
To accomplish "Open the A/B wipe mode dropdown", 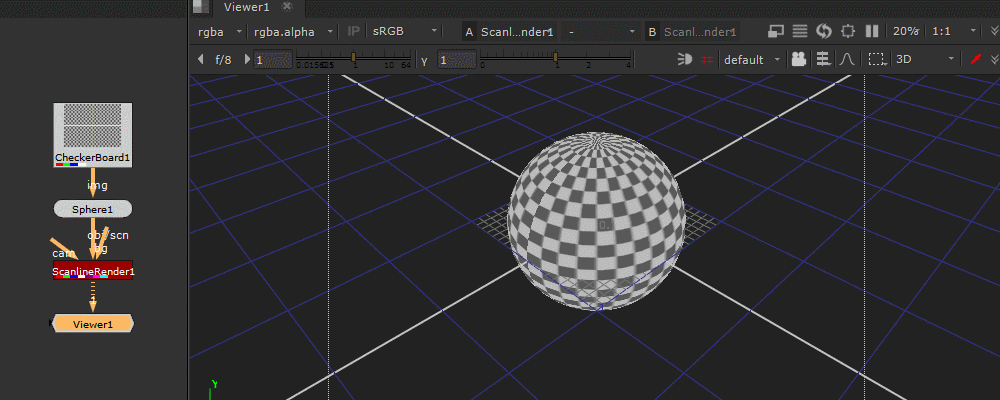I will [x=601, y=32].
